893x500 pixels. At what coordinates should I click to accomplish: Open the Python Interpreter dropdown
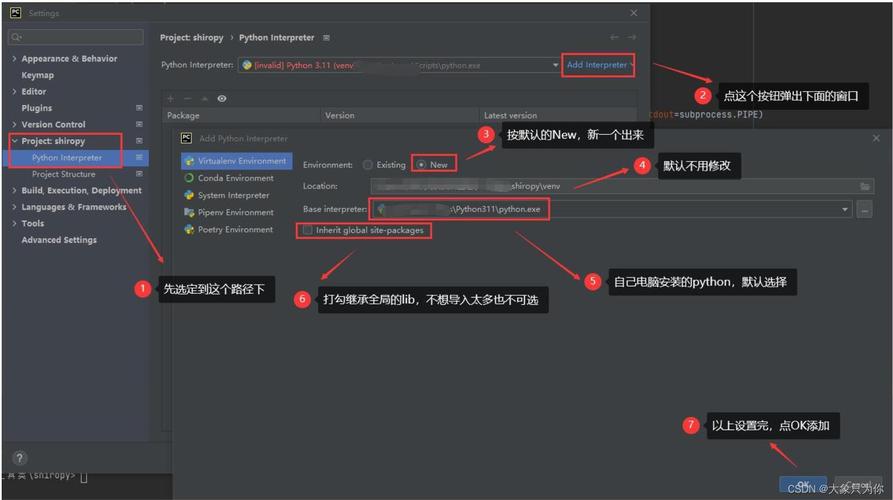tap(555, 65)
